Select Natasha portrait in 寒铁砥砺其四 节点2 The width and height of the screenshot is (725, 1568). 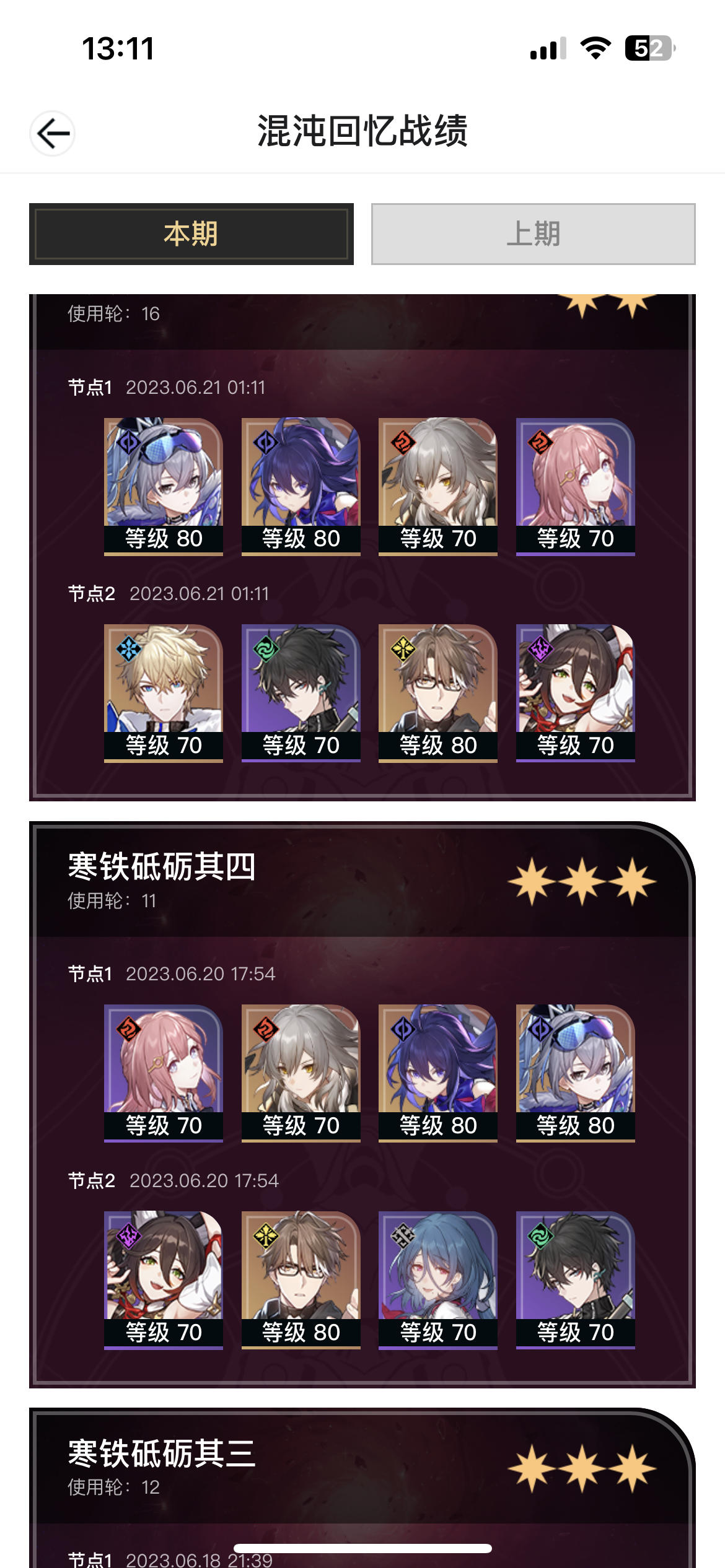[438, 1280]
